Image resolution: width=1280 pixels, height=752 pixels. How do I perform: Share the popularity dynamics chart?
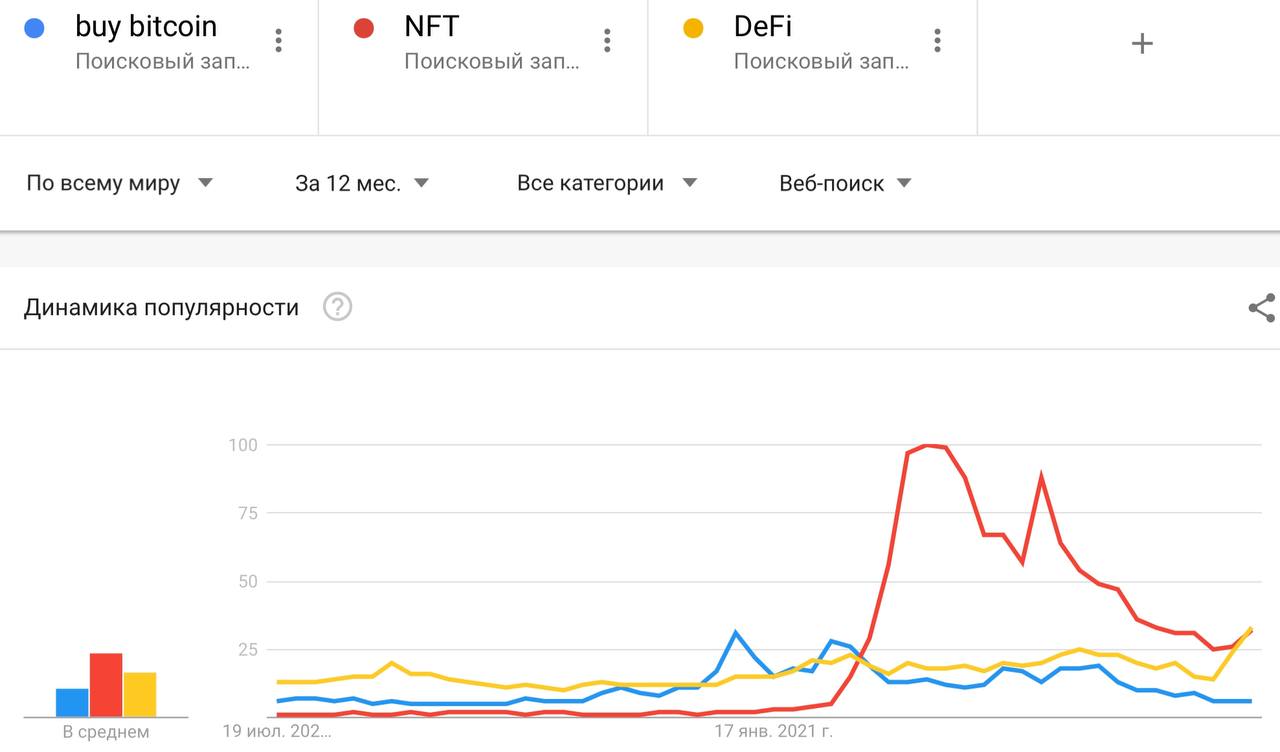point(1262,308)
